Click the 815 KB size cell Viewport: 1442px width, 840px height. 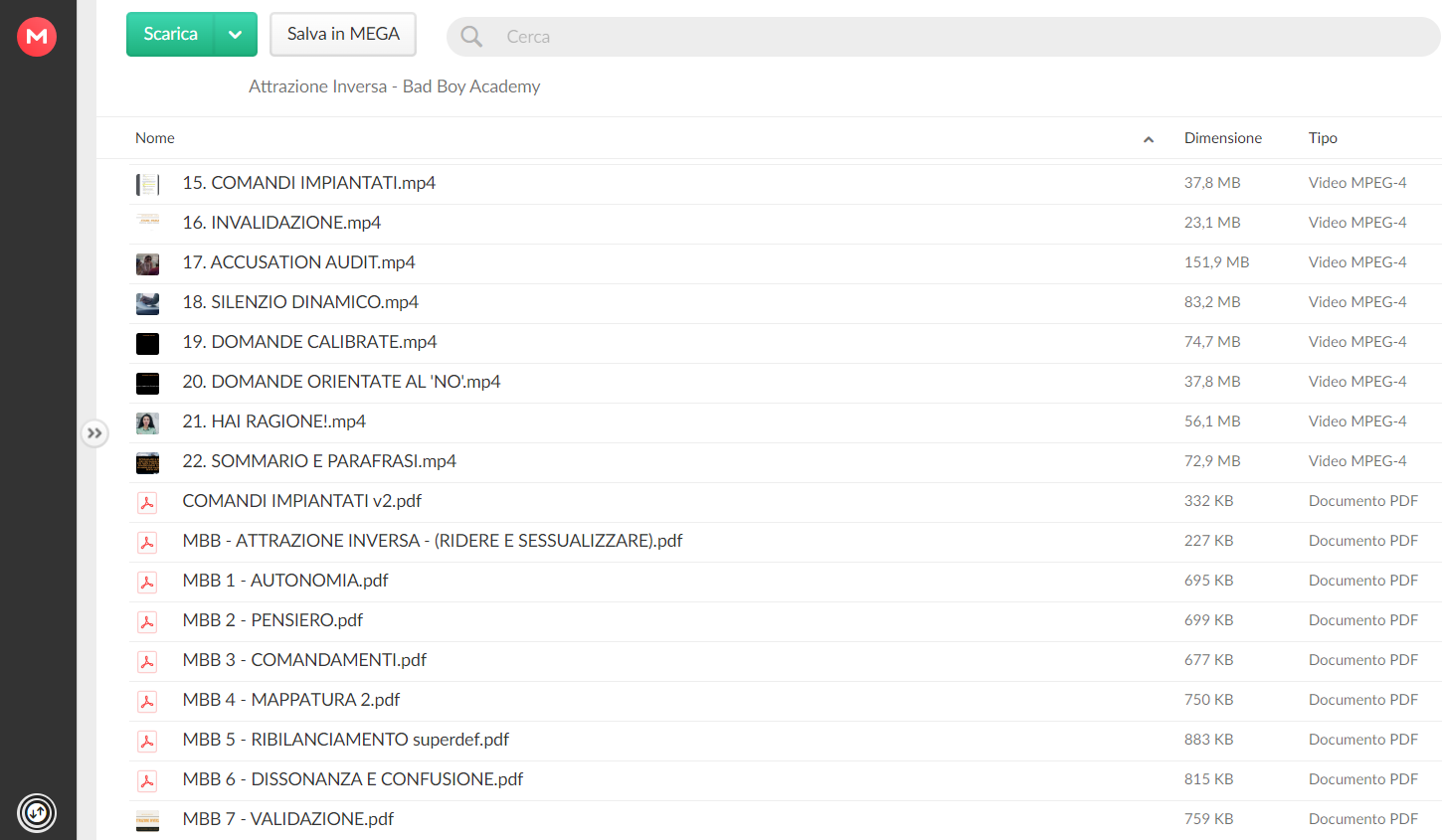pos(1208,779)
